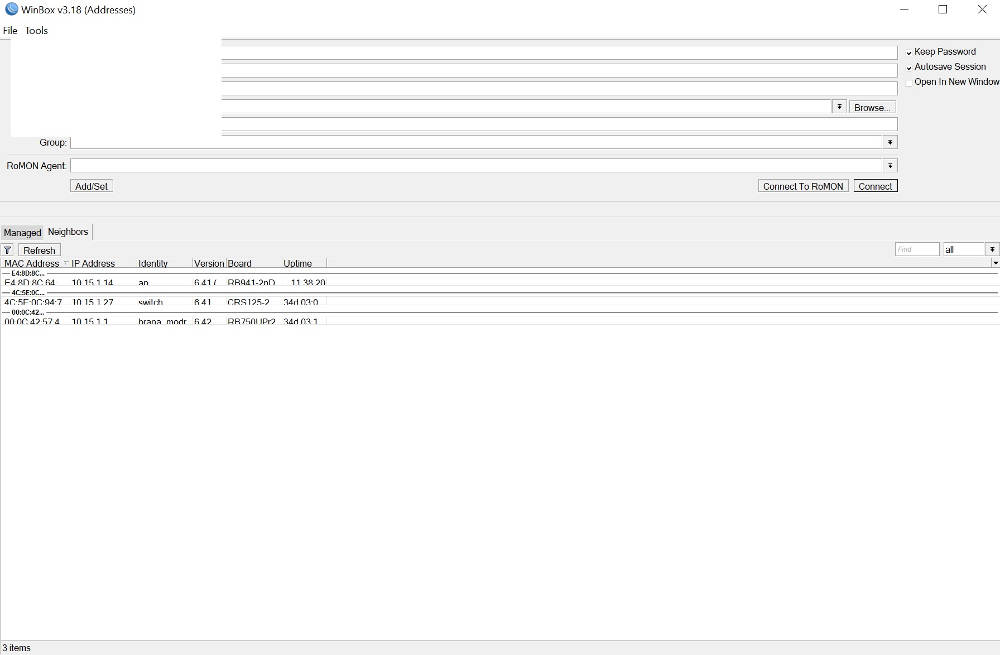The image size is (1000, 655).
Task: Open the column chooser arrow at table's right edge
Action: pyautogui.click(x=995, y=263)
